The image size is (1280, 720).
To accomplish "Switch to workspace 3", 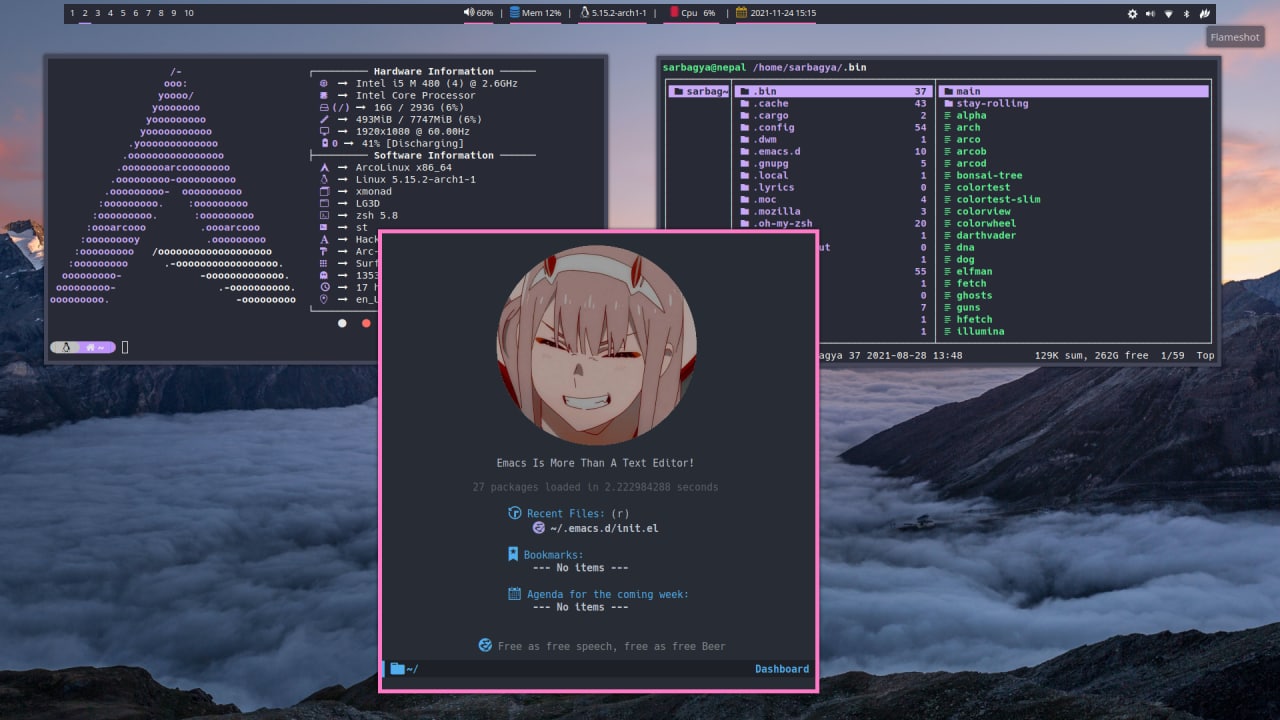I will pos(97,13).
